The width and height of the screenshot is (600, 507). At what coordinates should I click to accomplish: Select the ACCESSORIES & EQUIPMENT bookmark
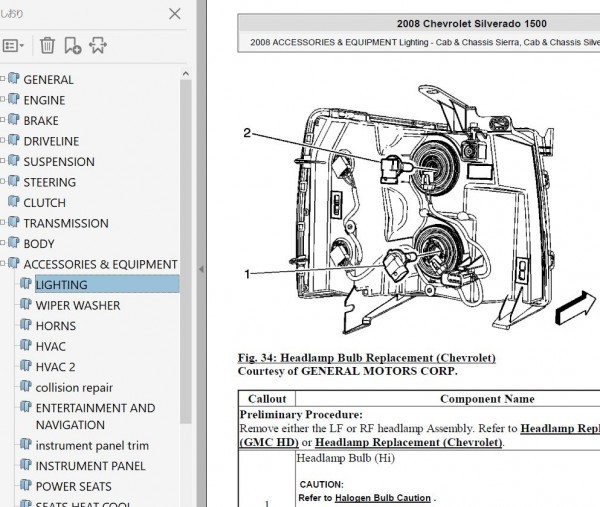point(100,264)
